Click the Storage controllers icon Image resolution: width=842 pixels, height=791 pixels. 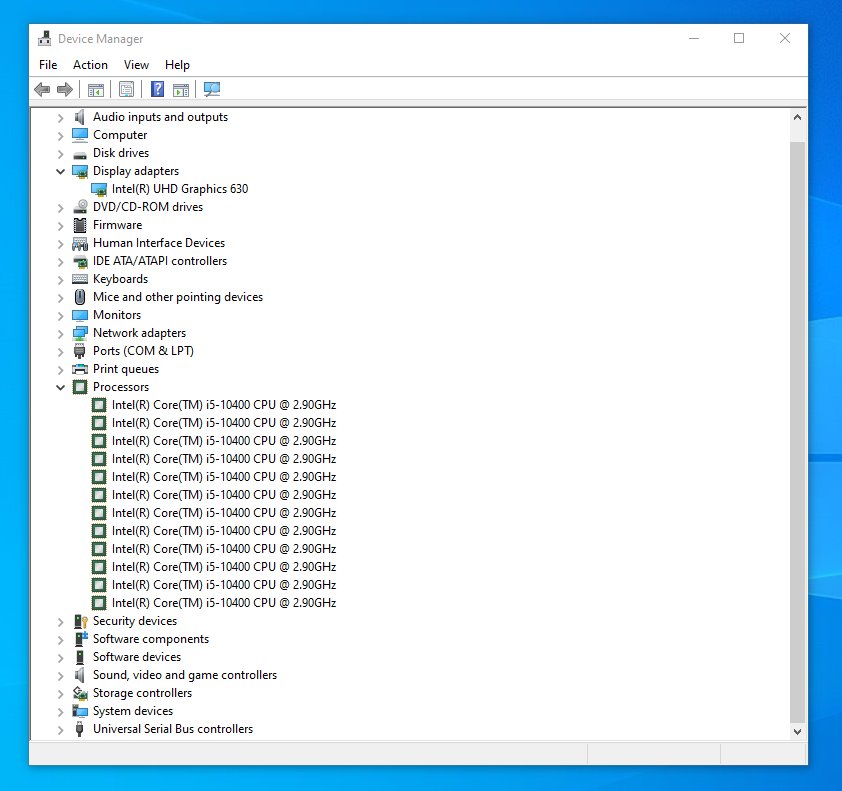(80, 693)
